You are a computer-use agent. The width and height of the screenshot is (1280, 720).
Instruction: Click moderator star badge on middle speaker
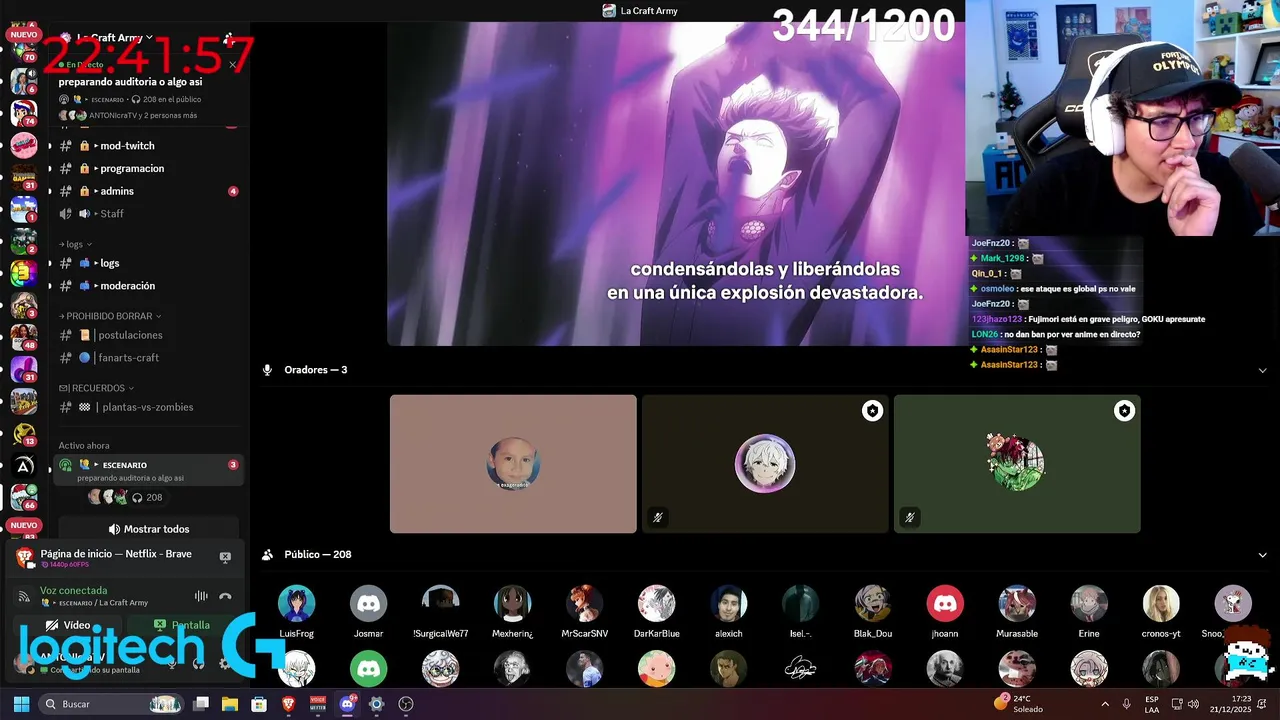pos(873,411)
